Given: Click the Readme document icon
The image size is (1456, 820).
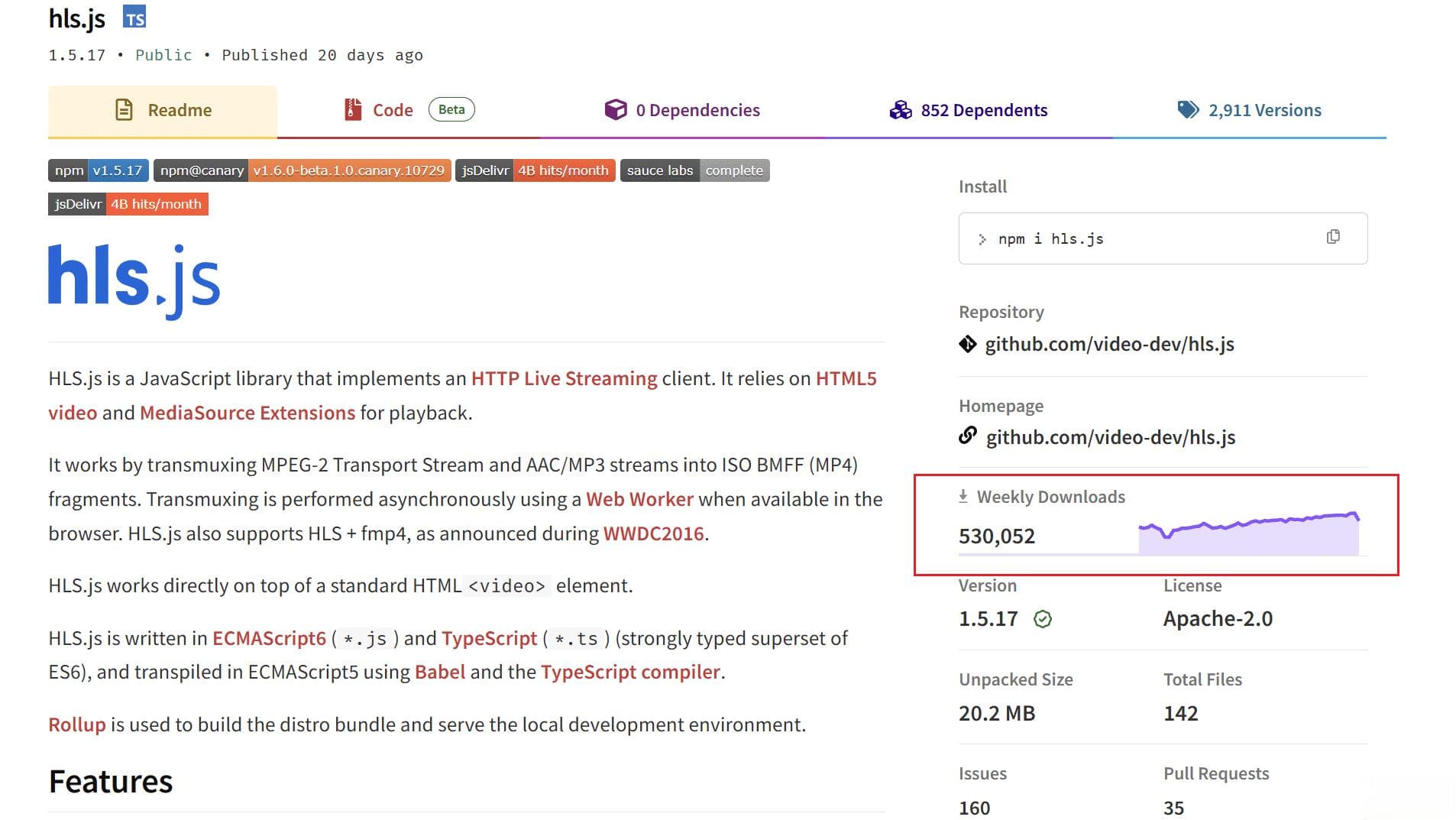Looking at the screenshot, I should (124, 110).
